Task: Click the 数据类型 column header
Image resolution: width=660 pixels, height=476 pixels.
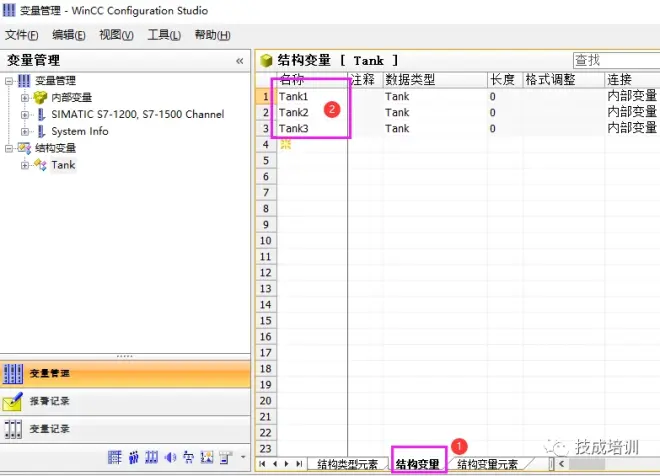Action: pyautogui.click(x=435, y=80)
